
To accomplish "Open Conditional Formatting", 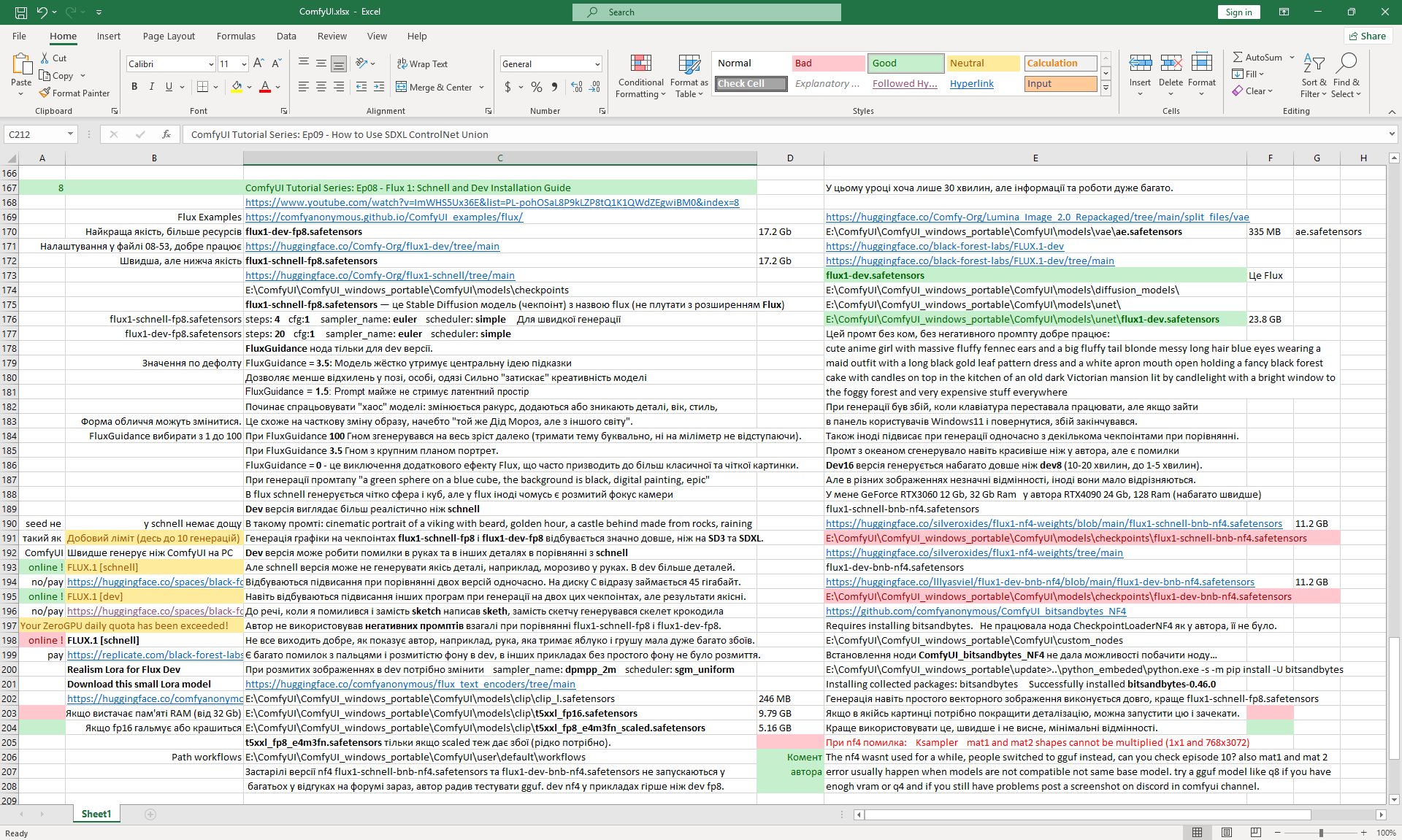I will [640, 76].
